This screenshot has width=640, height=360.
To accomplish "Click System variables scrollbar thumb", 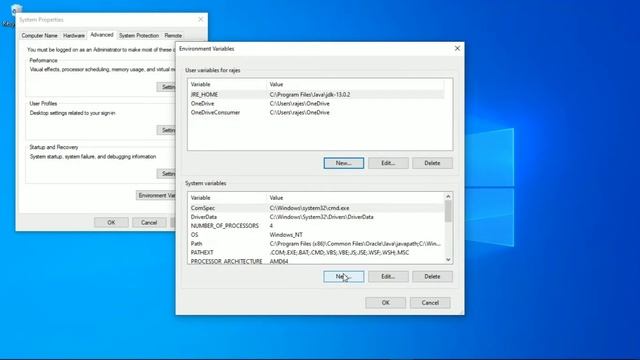I will pyautogui.click(x=448, y=211).
